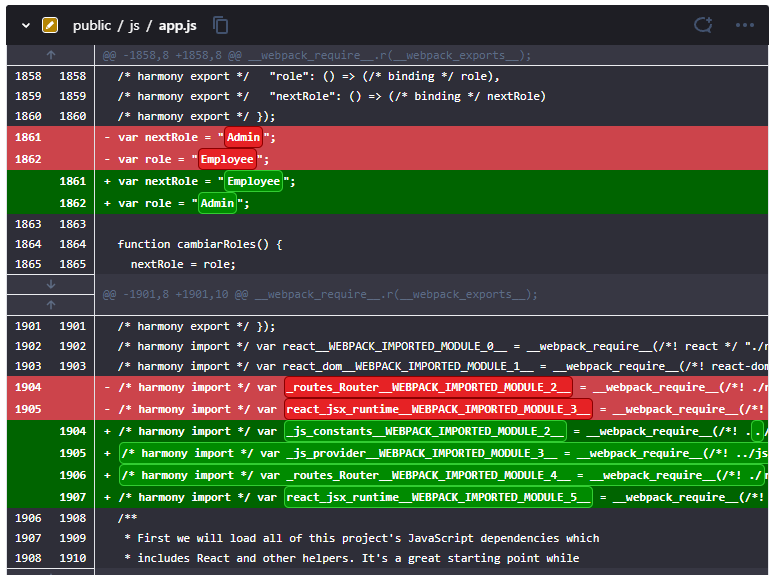Click deleted line number 1905
The image size is (776, 575).
(x=28, y=409)
